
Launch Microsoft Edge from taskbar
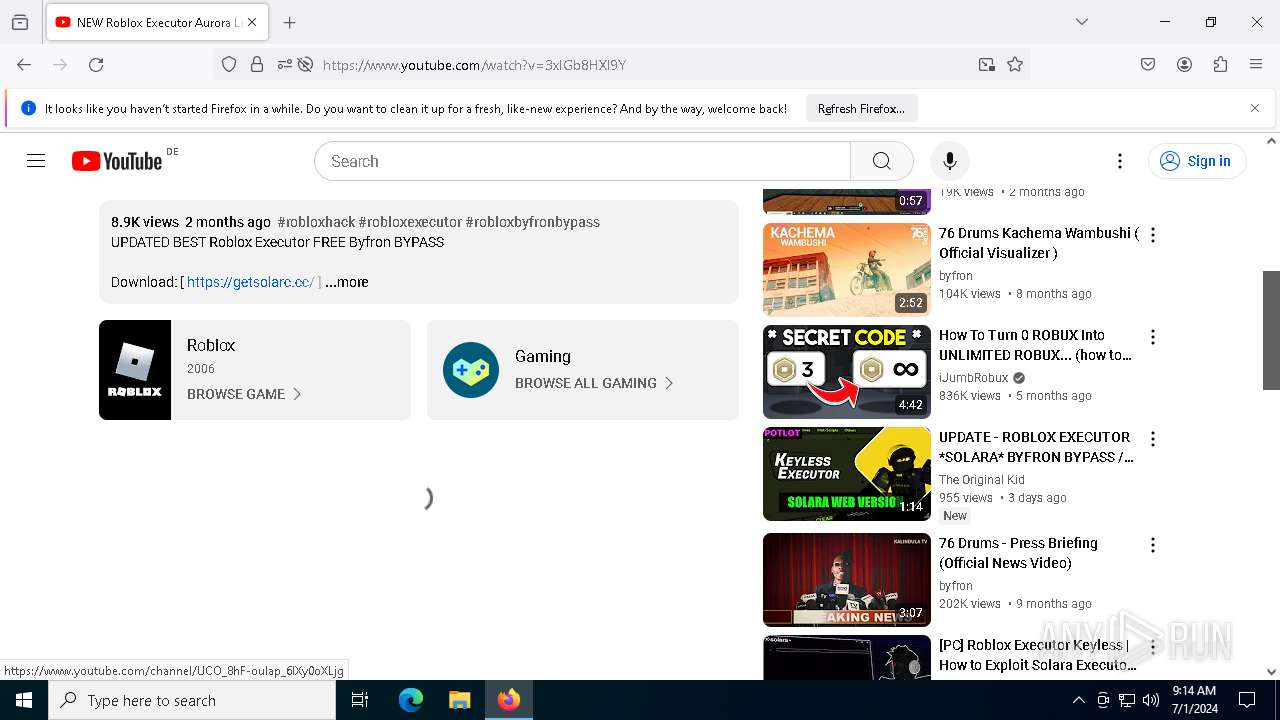pos(411,700)
